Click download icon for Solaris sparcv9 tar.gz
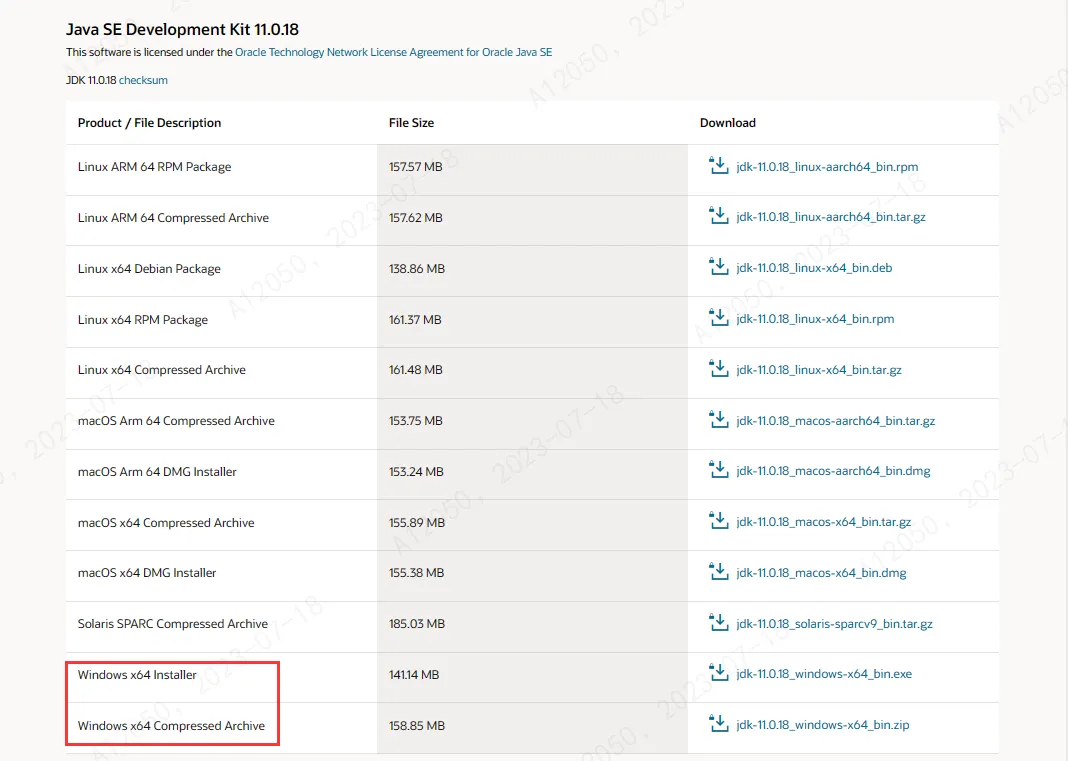 (x=719, y=623)
